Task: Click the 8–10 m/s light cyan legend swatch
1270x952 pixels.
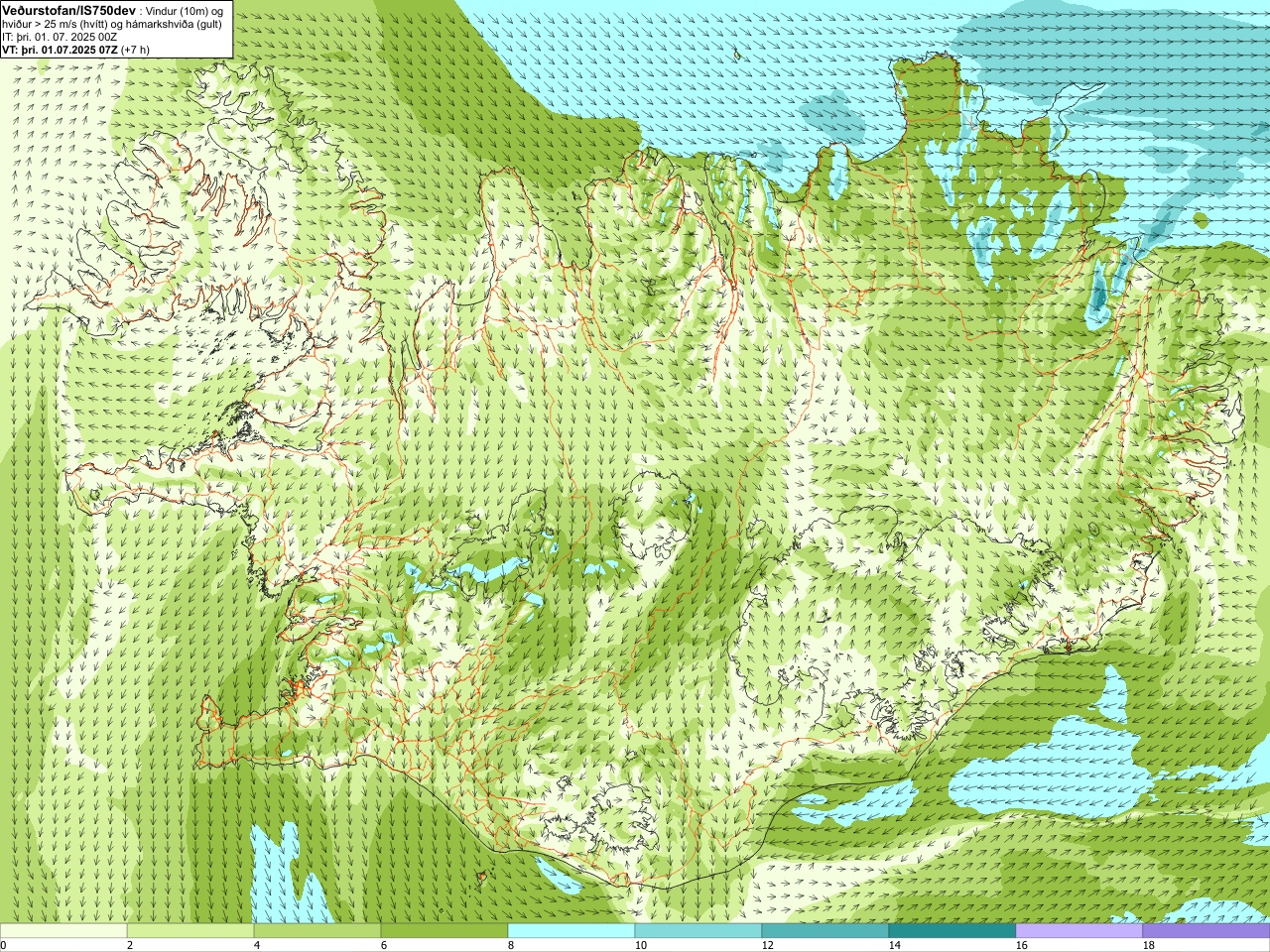Action: coord(571,931)
